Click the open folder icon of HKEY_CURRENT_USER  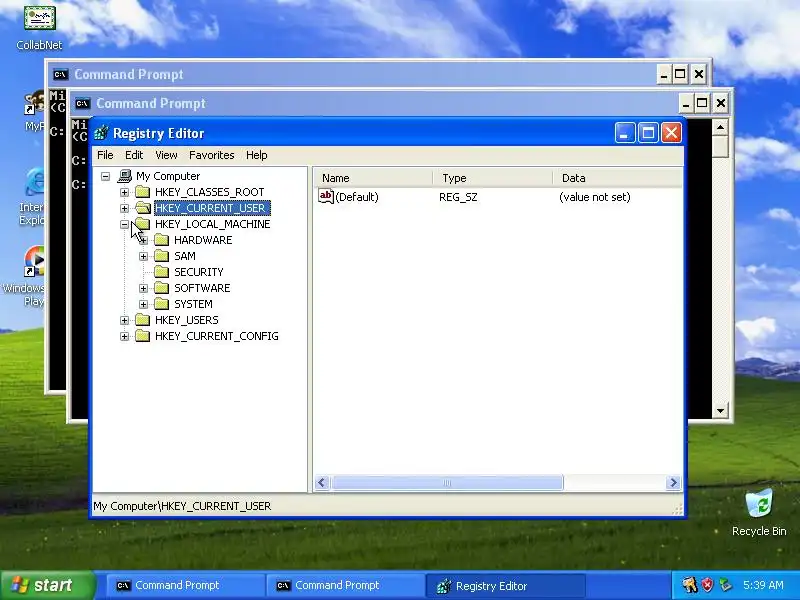coord(143,208)
